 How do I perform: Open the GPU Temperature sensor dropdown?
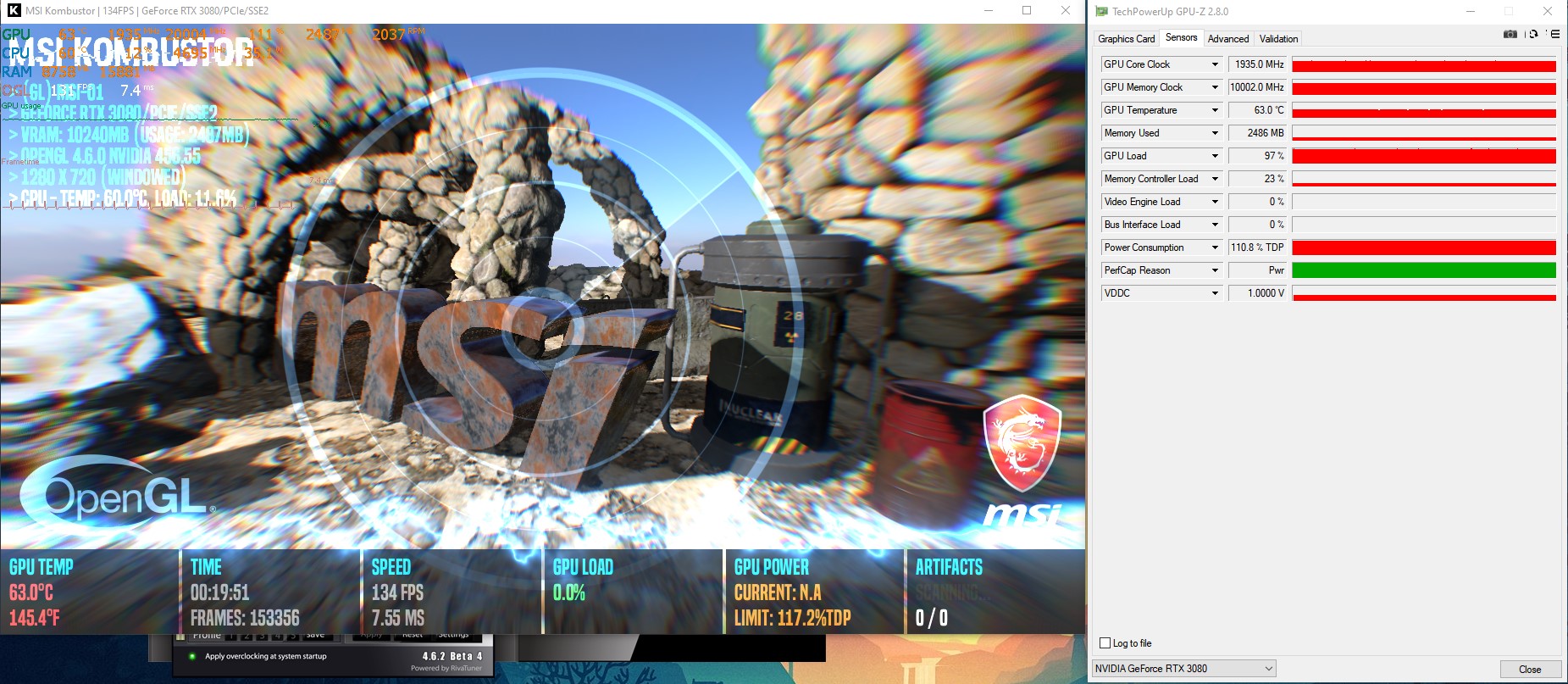click(1215, 110)
